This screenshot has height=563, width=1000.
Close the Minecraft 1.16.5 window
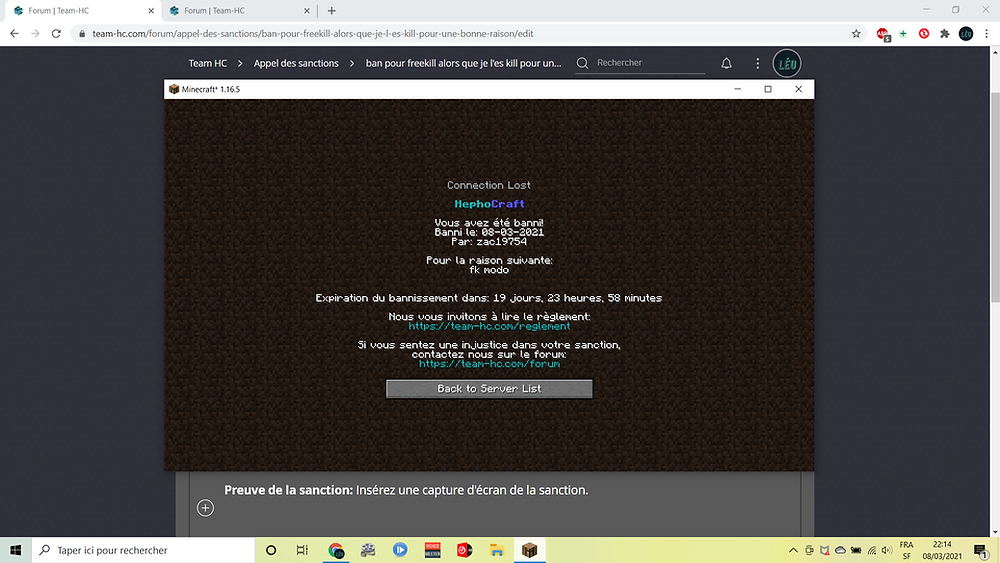pos(798,89)
